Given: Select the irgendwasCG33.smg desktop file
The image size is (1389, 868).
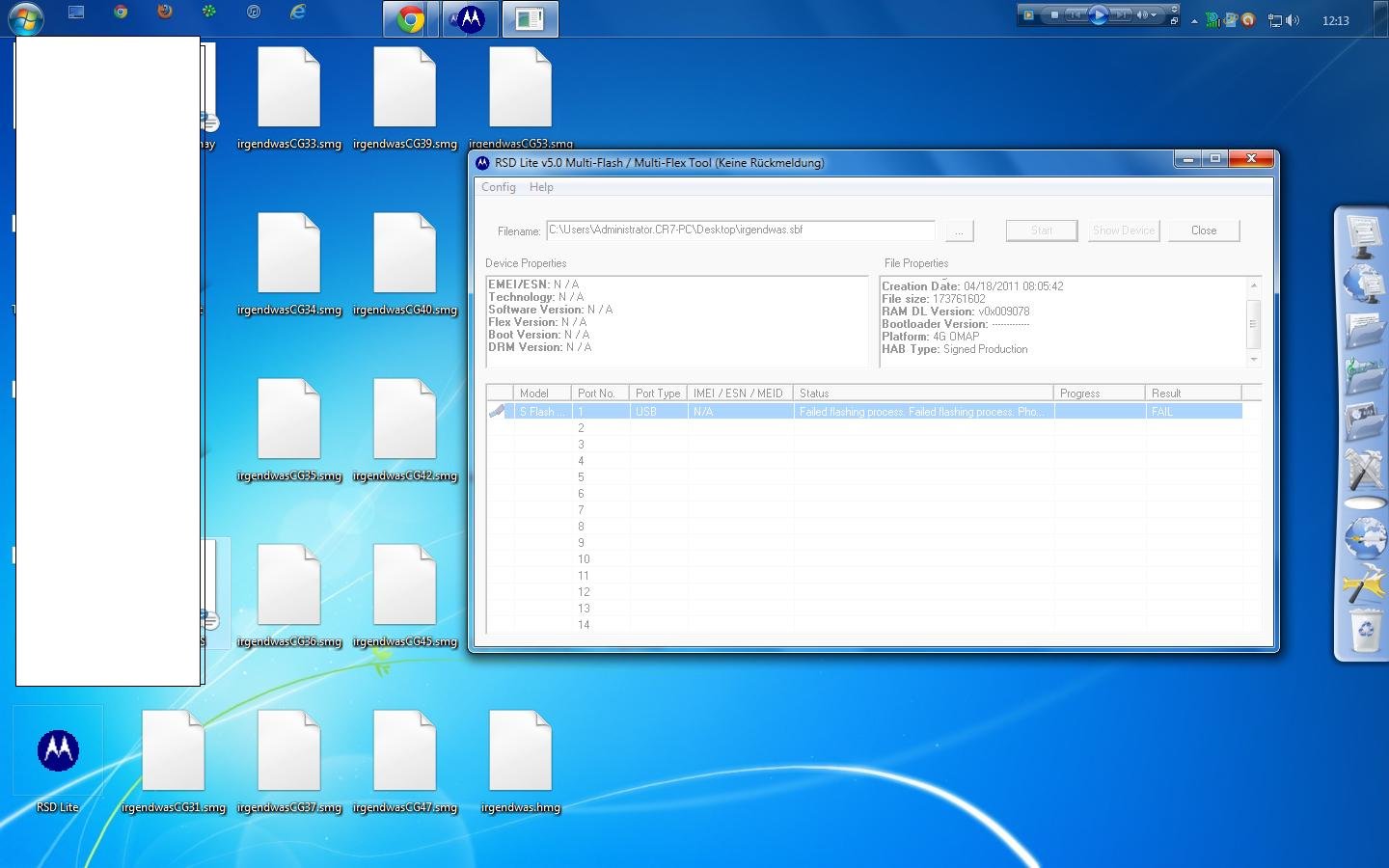Looking at the screenshot, I should [x=289, y=100].
